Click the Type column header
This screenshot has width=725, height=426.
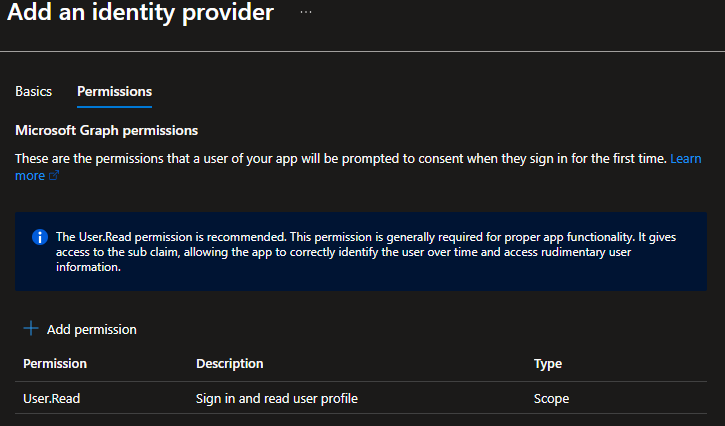point(548,363)
